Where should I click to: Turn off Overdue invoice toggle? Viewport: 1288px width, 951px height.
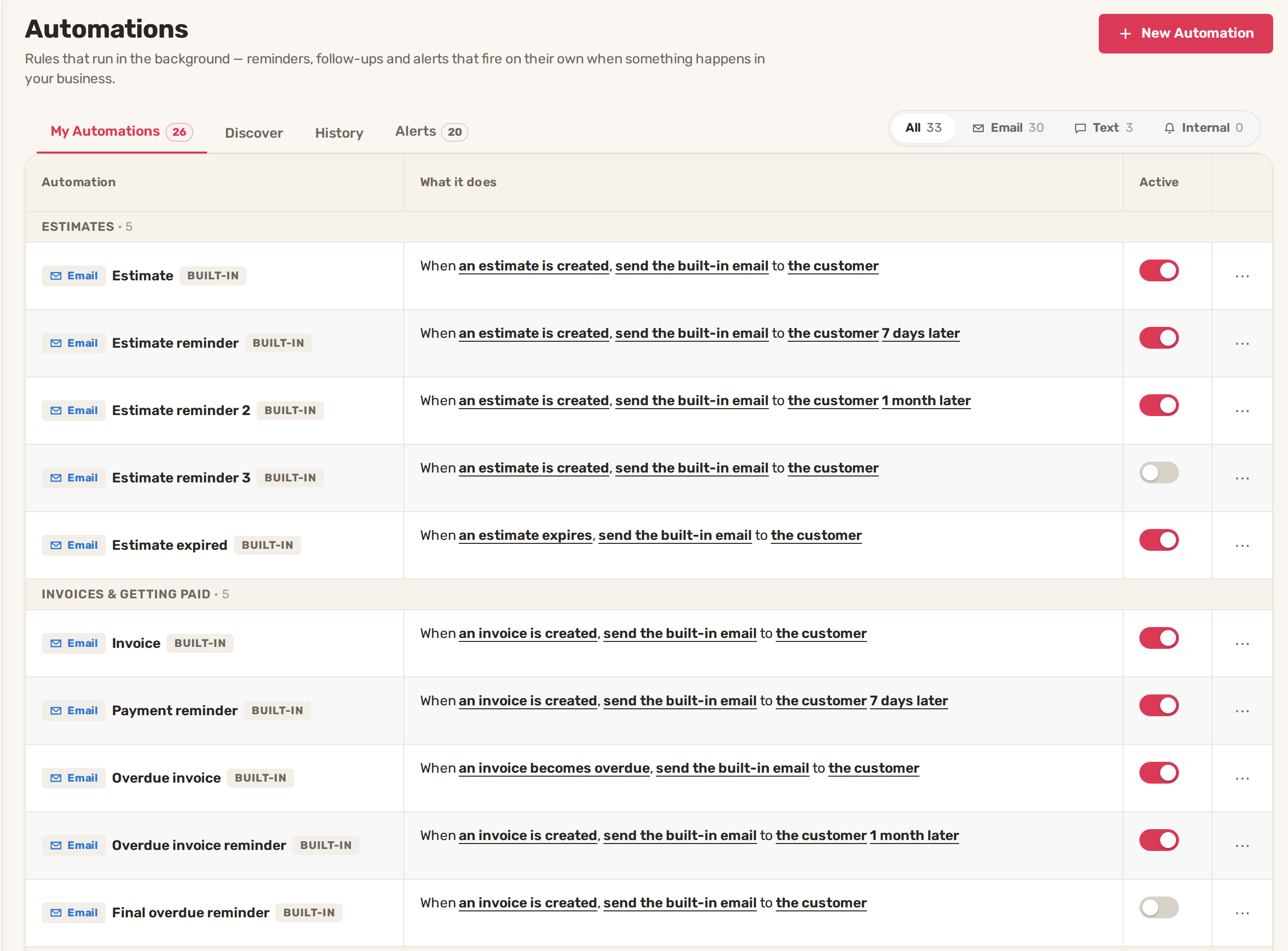coord(1158,773)
